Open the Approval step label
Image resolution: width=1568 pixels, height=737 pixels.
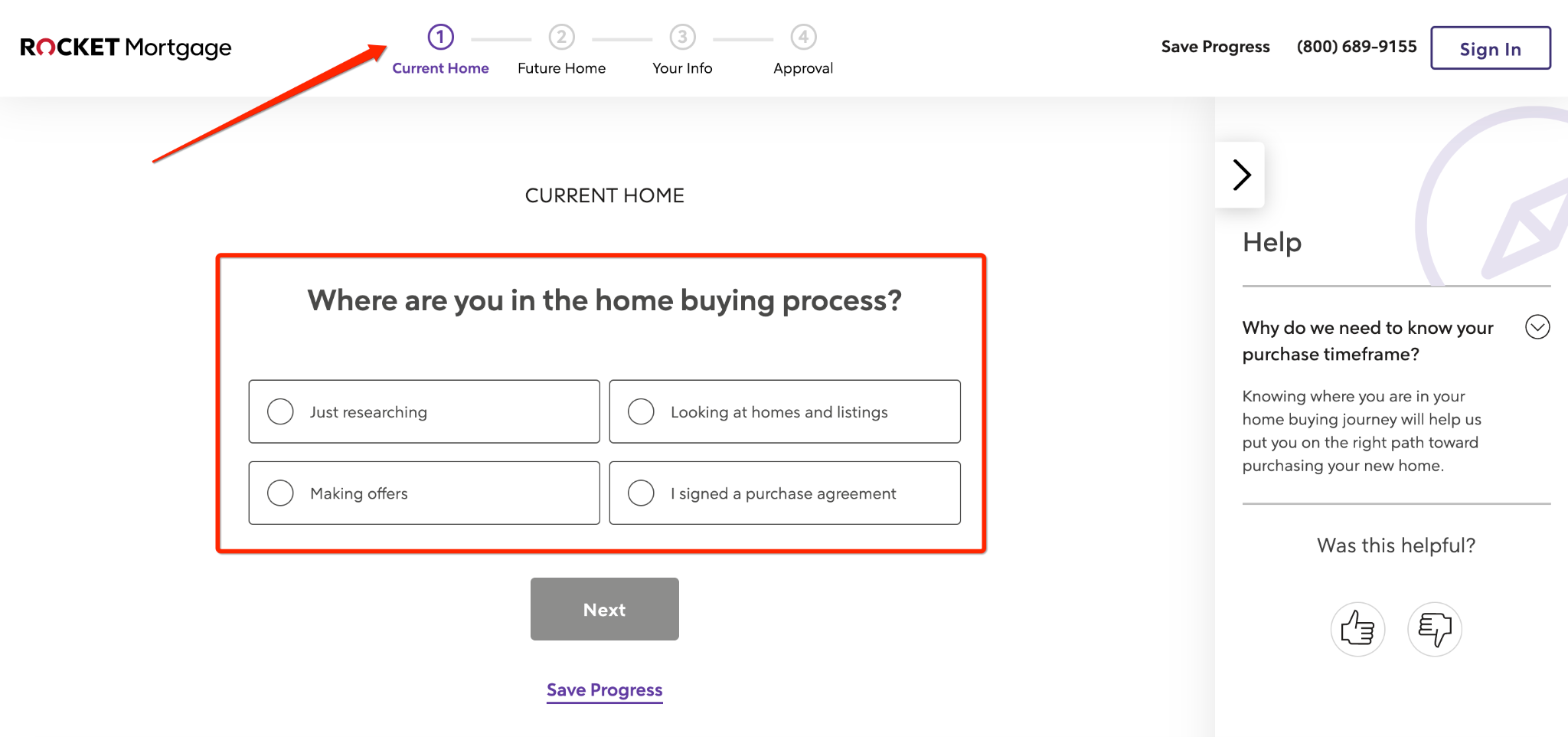tap(803, 68)
